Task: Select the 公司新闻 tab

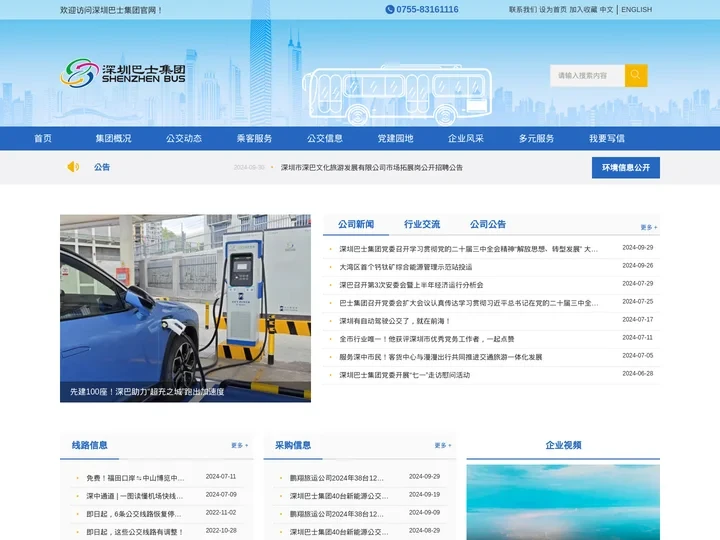Action: pyautogui.click(x=356, y=224)
